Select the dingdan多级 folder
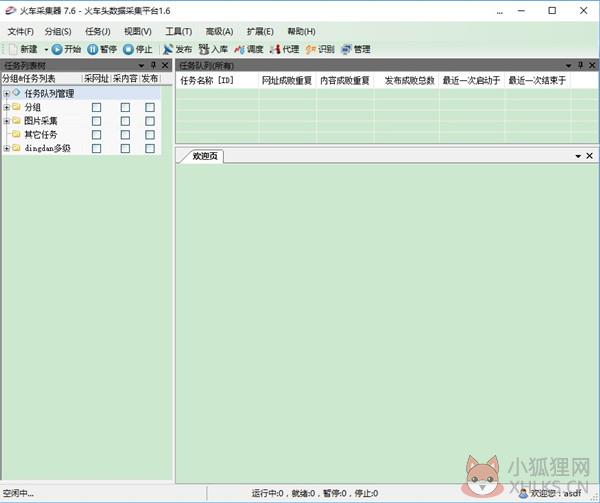Viewport: 600px width, 503px height. pyautogui.click(x=47, y=148)
